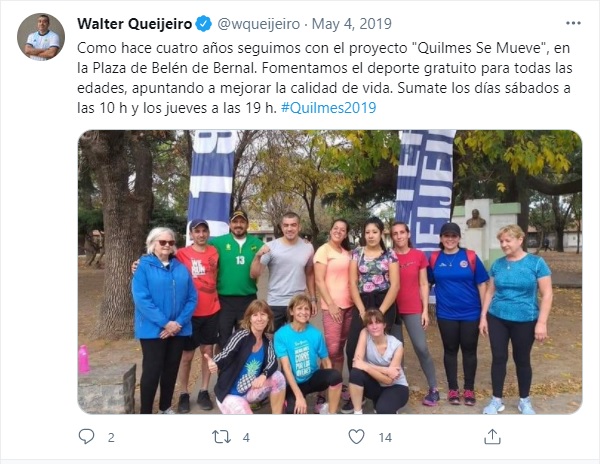Click the reply count 2

(111, 438)
